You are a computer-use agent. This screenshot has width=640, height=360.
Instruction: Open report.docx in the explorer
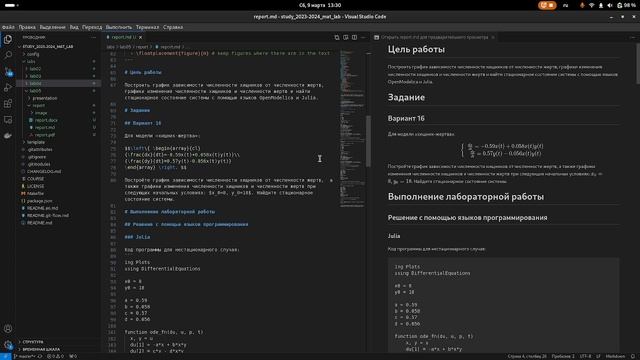(46, 120)
